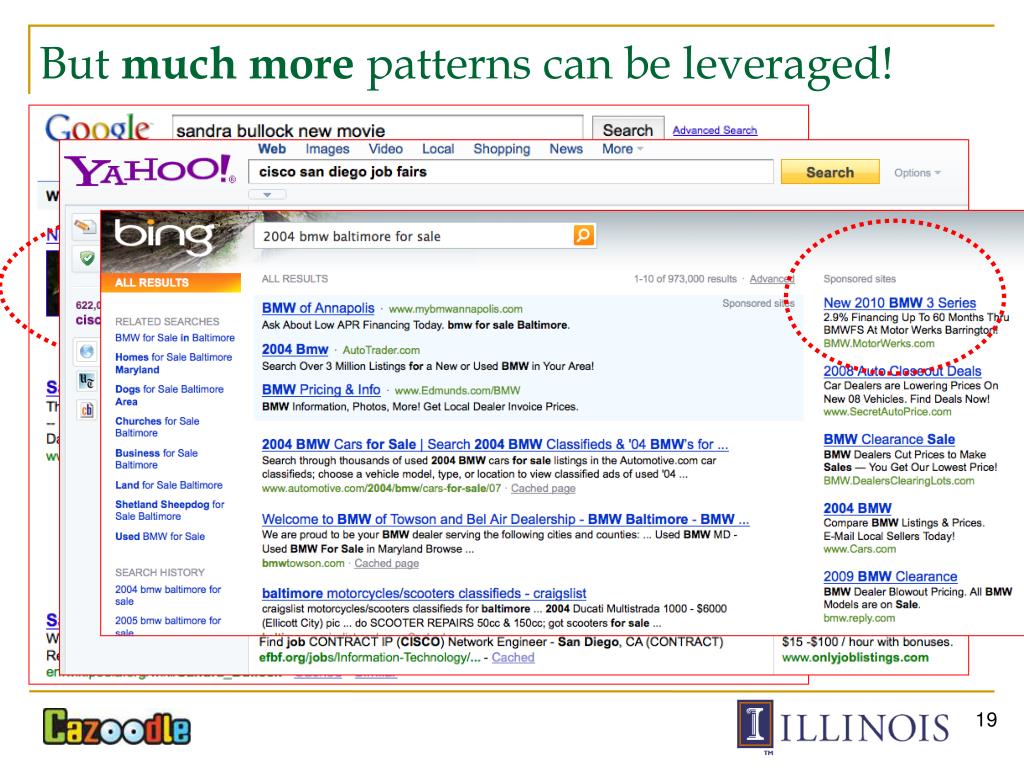Click the Bing orange search magnifier icon
The height and width of the screenshot is (768, 1024).
click(x=584, y=235)
